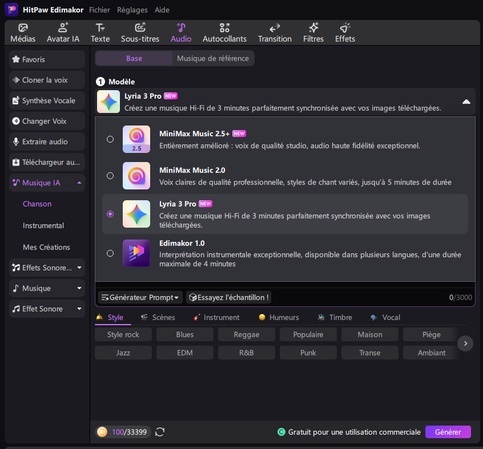Viewport: 483px width, 449px height.
Task: Add the Blues style tag
Action: (x=185, y=335)
